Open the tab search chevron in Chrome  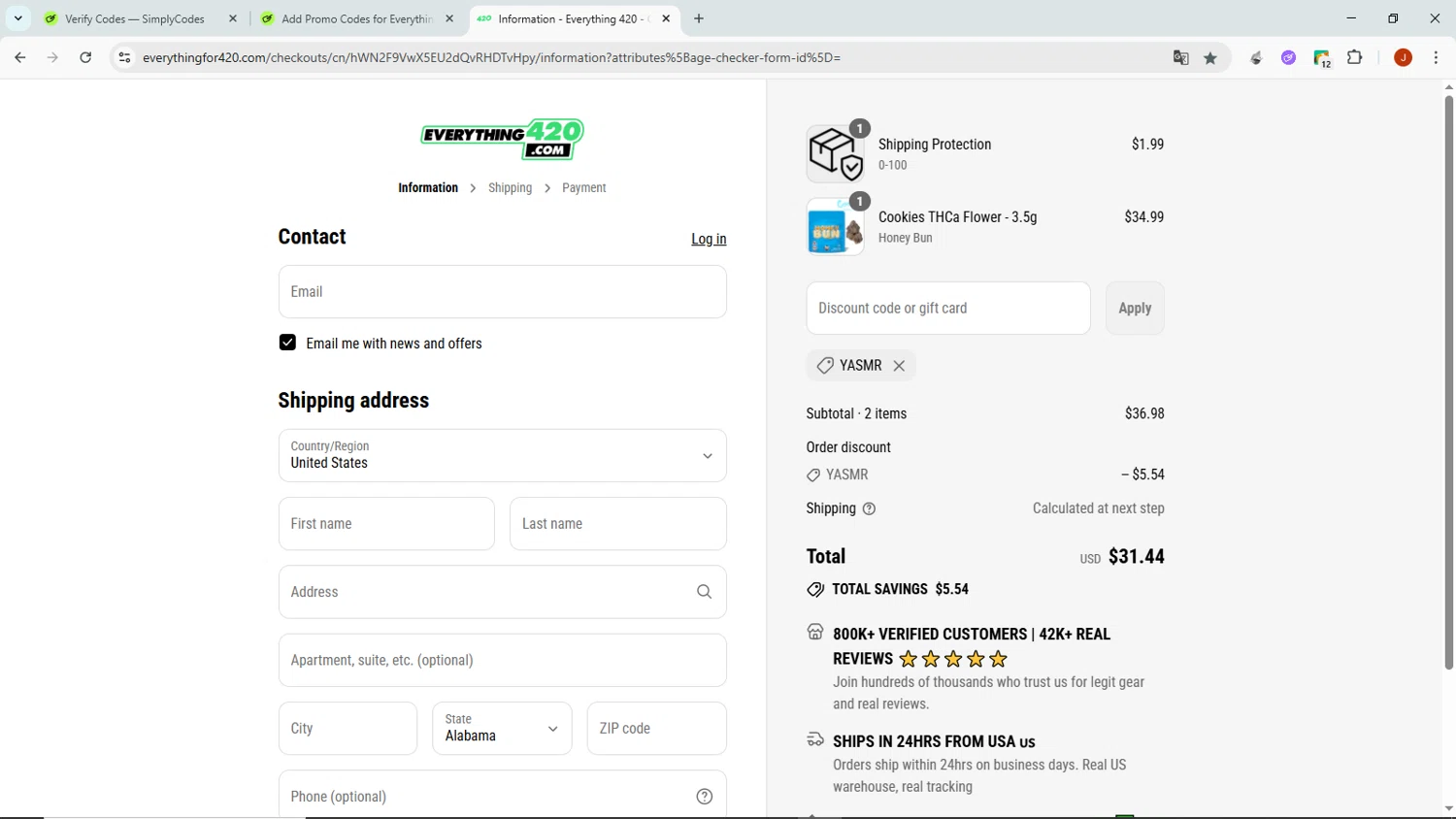pyautogui.click(x=17, y=18)
